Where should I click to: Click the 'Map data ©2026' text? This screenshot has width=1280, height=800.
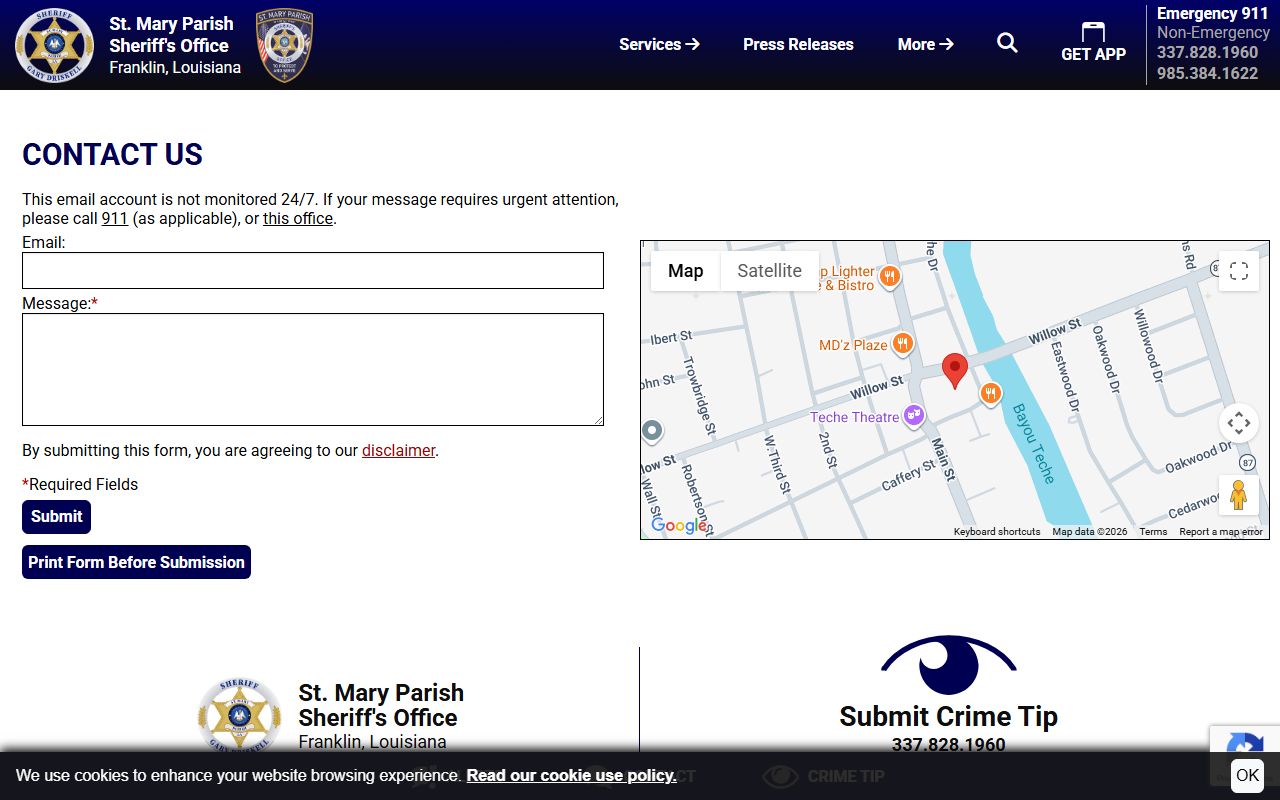click(x=1090, y=532)
